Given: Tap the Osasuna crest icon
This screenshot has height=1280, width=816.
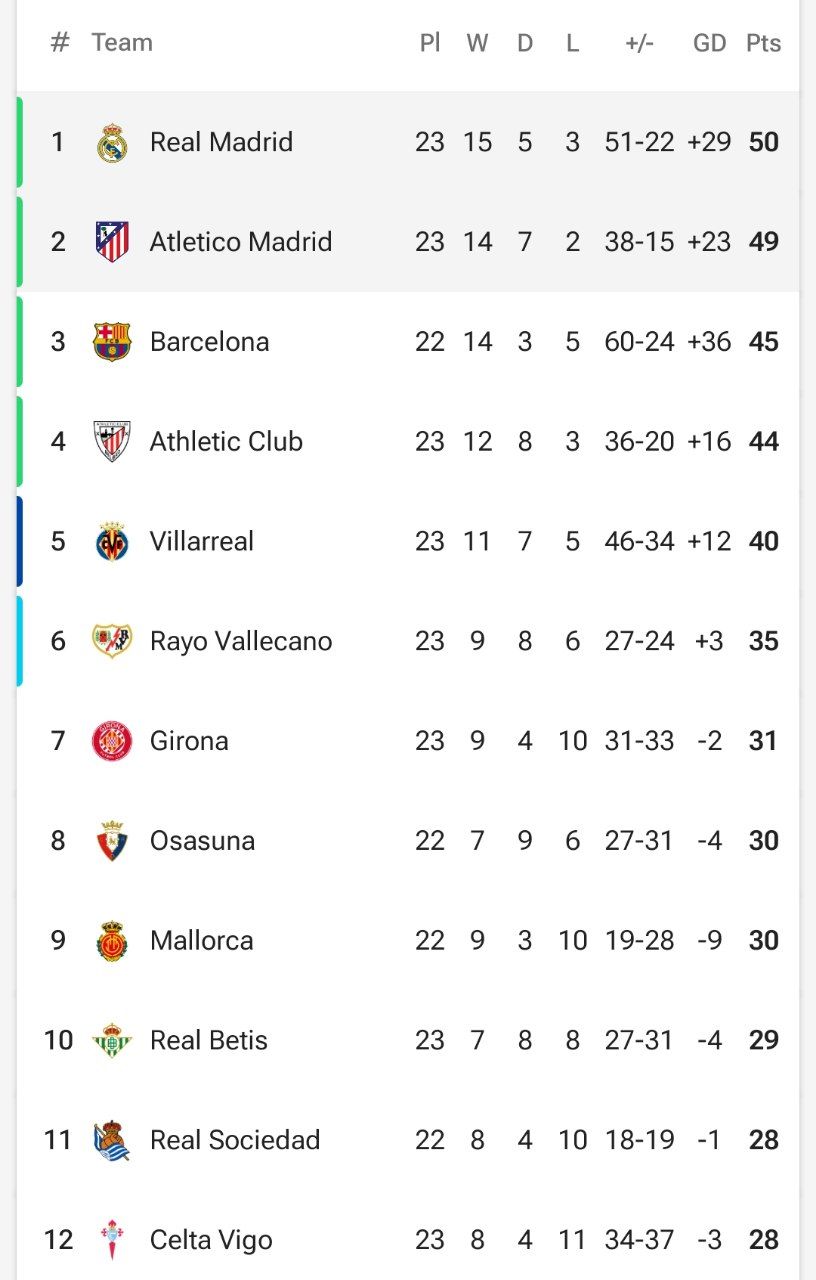Looking at the screenshot, I should click(112, 841).
